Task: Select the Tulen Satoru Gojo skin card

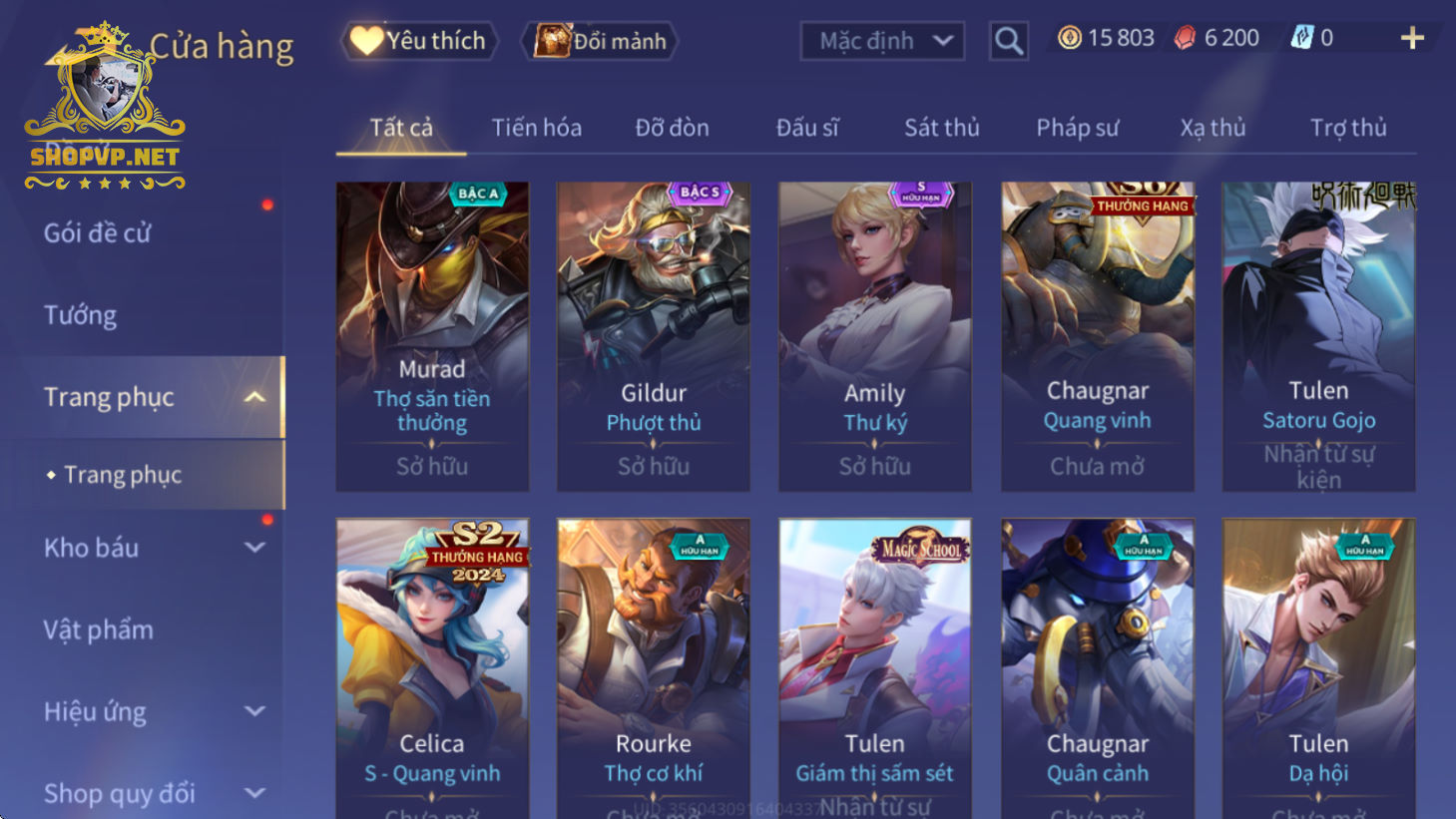Action: (1318, 336)
